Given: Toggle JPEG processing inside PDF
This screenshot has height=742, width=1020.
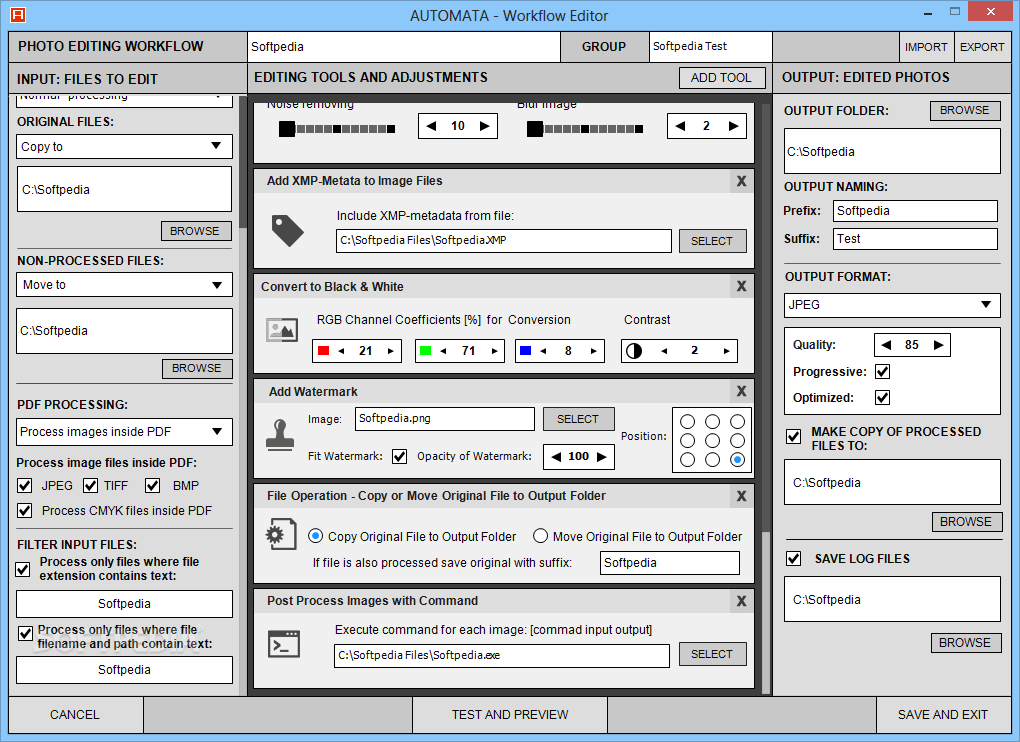Looking at the screenshot, I should coord(25,486).
